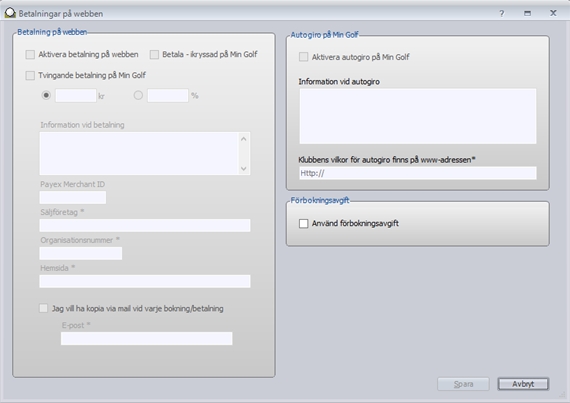
Task: Click the Information vid autogiro text area
Action: coord(418,116)
